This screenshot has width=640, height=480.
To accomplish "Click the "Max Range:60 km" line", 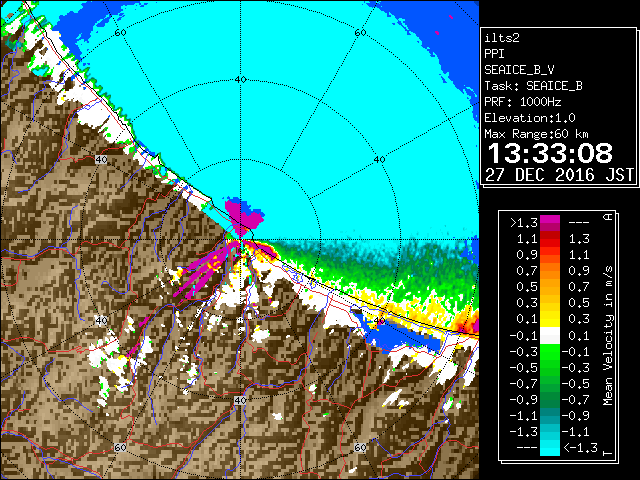I will 536,134.
